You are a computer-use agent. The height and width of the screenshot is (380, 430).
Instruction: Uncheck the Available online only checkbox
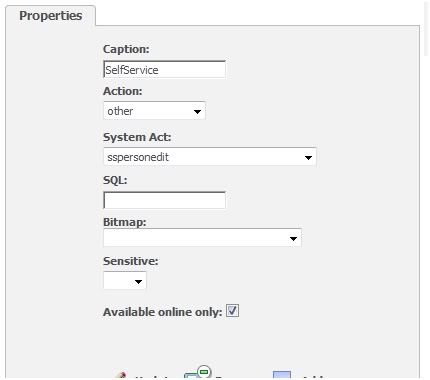point(232,311)
